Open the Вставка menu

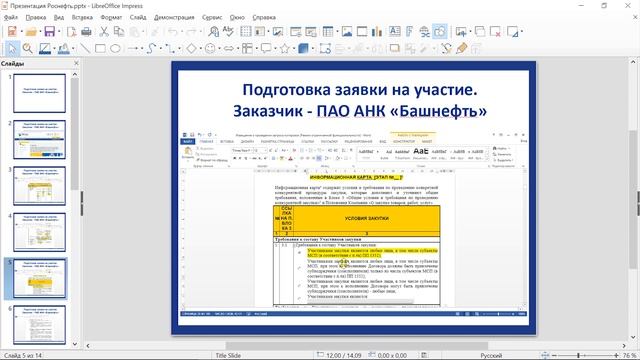click(x=82, y=18)
